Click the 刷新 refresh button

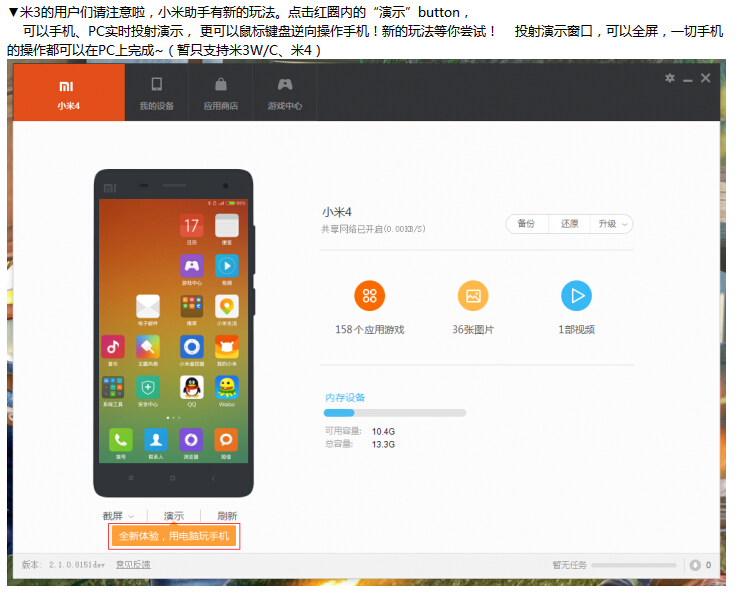point(227,516)
